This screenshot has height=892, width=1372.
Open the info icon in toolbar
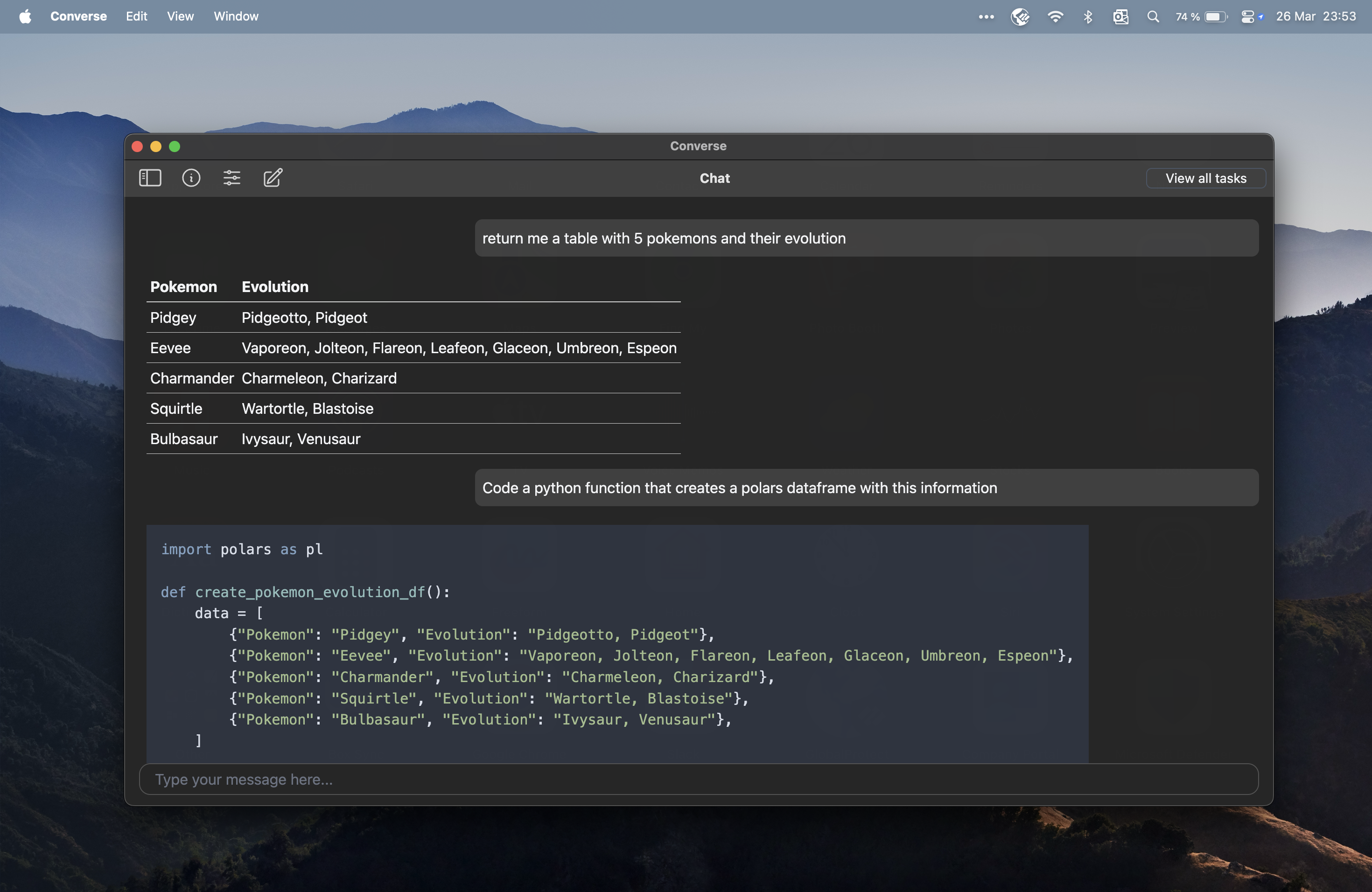click(191, 177)
